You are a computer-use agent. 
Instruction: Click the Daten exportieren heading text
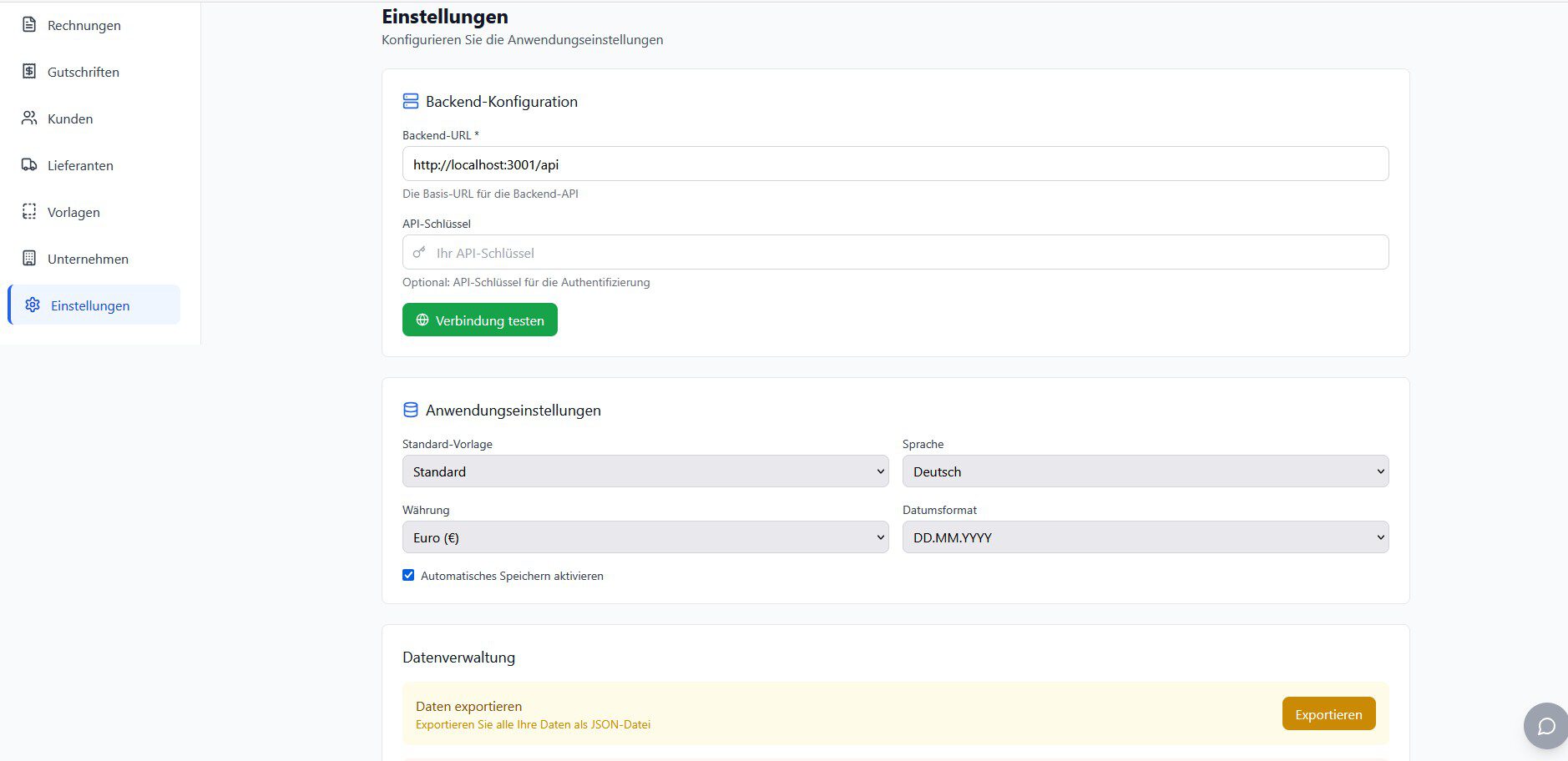[x=469, y=706]
